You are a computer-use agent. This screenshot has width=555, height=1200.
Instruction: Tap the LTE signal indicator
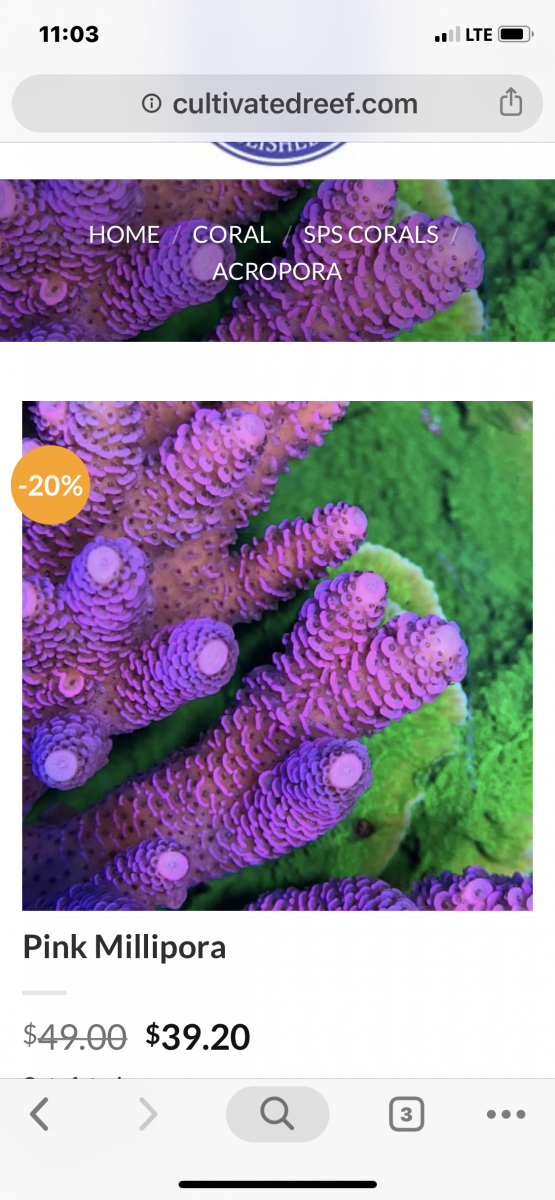(464, 35)
